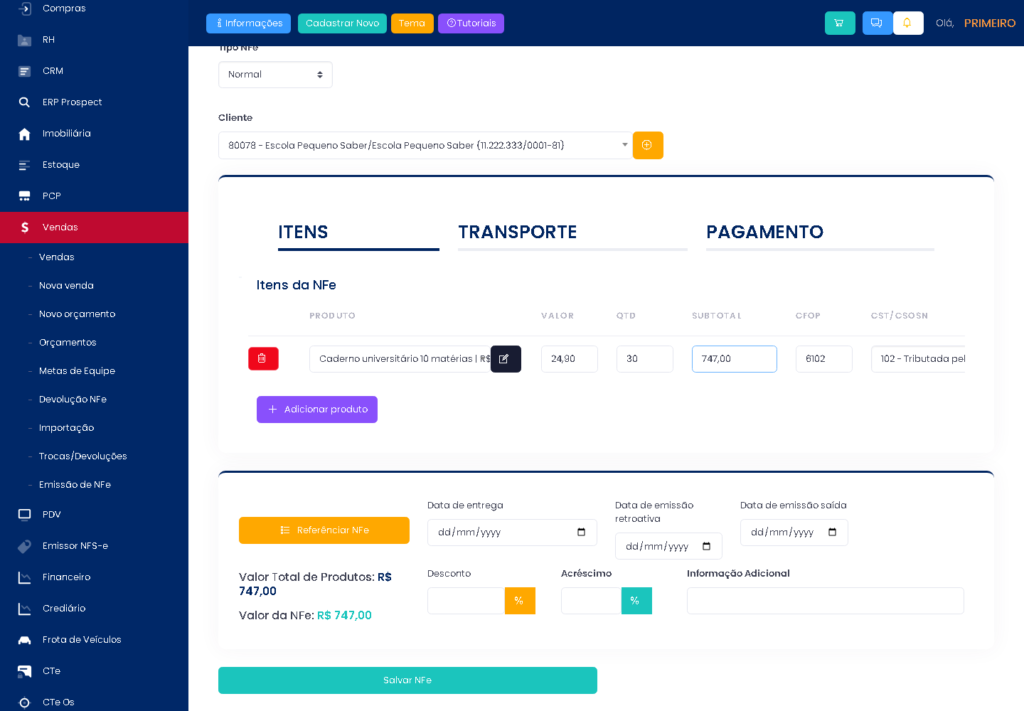Open CST/CSOSN 102 Tributada dropdown
The width and height of the screenshot is (1024, 711).
(x=918, y=358)
